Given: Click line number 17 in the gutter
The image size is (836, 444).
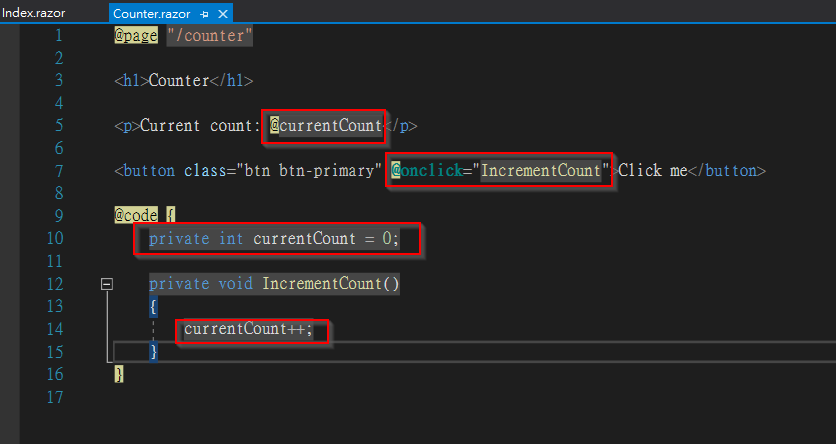Looking at the screenshot, I should coord(55,397).
